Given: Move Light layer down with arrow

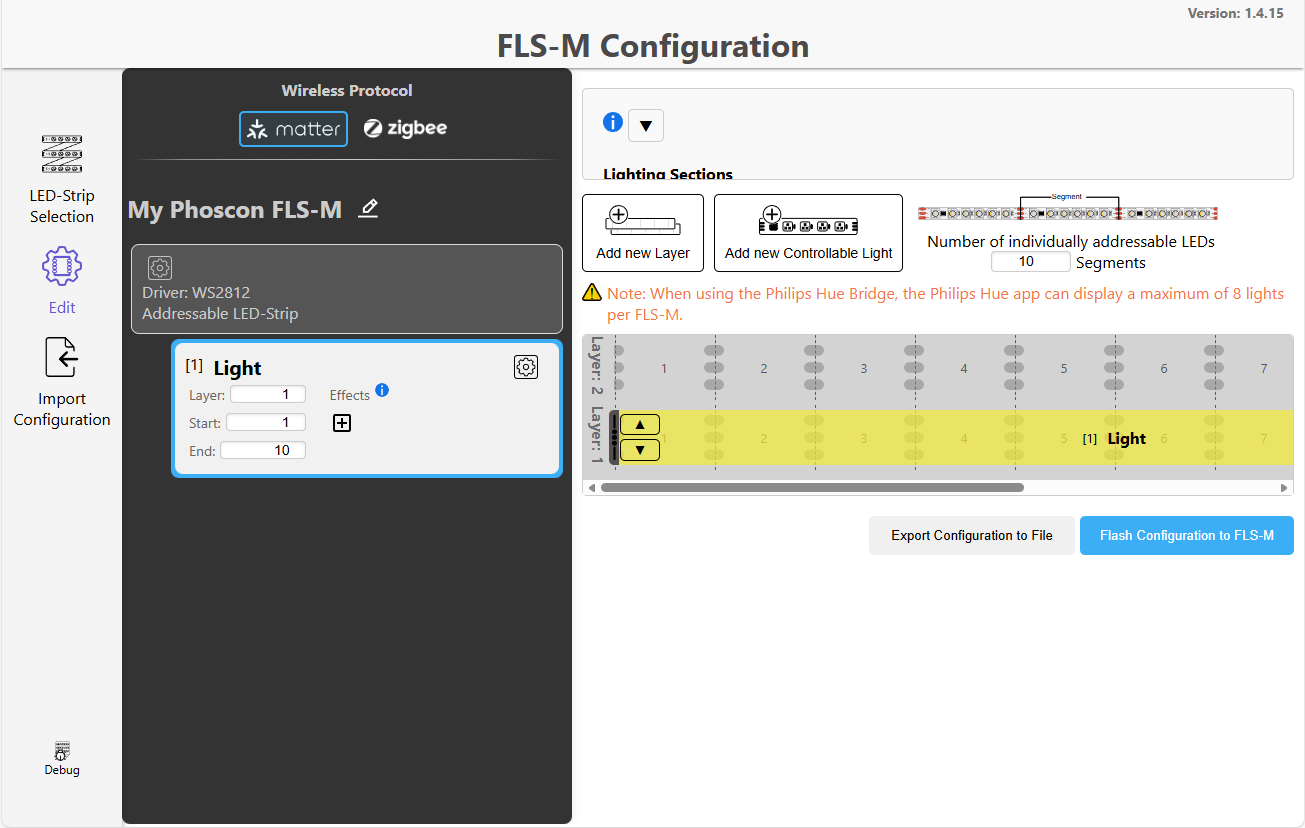Looking at the screenshot, I should [x=640, y=450].
